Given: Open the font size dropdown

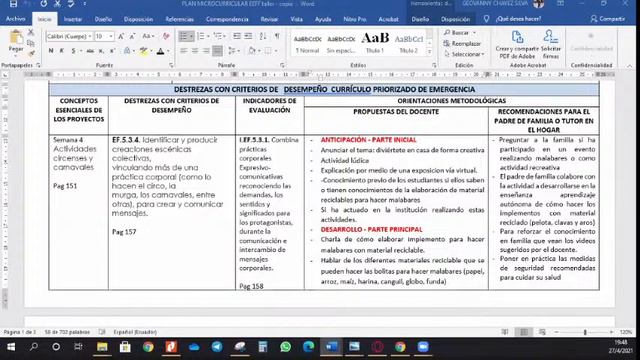Looking at the screenshot, I should [x=111, y=36].
